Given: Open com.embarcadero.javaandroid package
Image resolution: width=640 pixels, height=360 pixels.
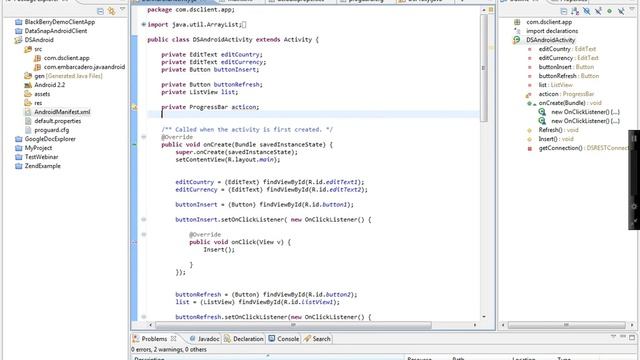Looking at the screenshot, I should 84,67.
